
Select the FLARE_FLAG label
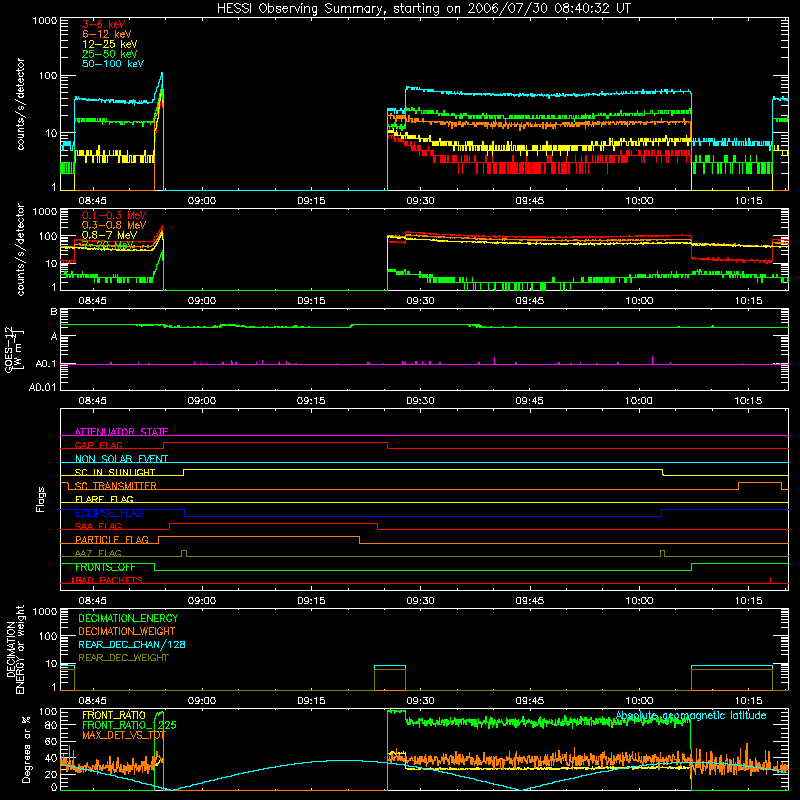(x=104, y=499)
